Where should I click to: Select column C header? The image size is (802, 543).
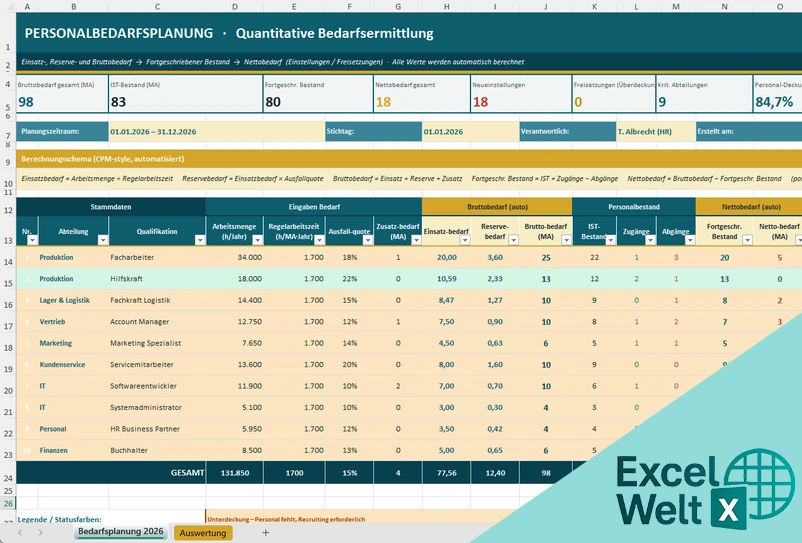[x=157, y=6]
